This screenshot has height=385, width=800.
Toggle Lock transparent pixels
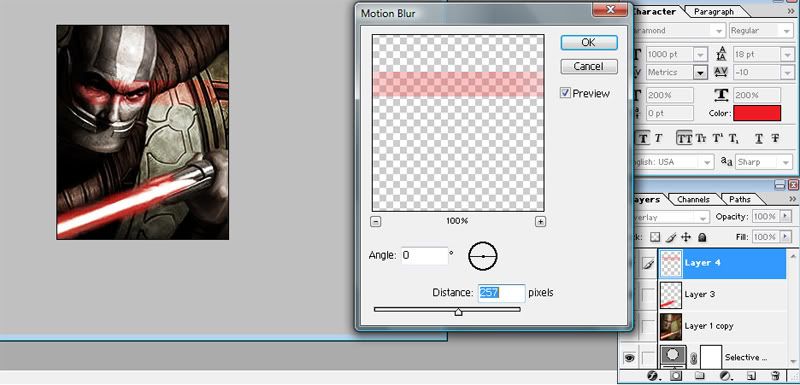tap(655, 237)
